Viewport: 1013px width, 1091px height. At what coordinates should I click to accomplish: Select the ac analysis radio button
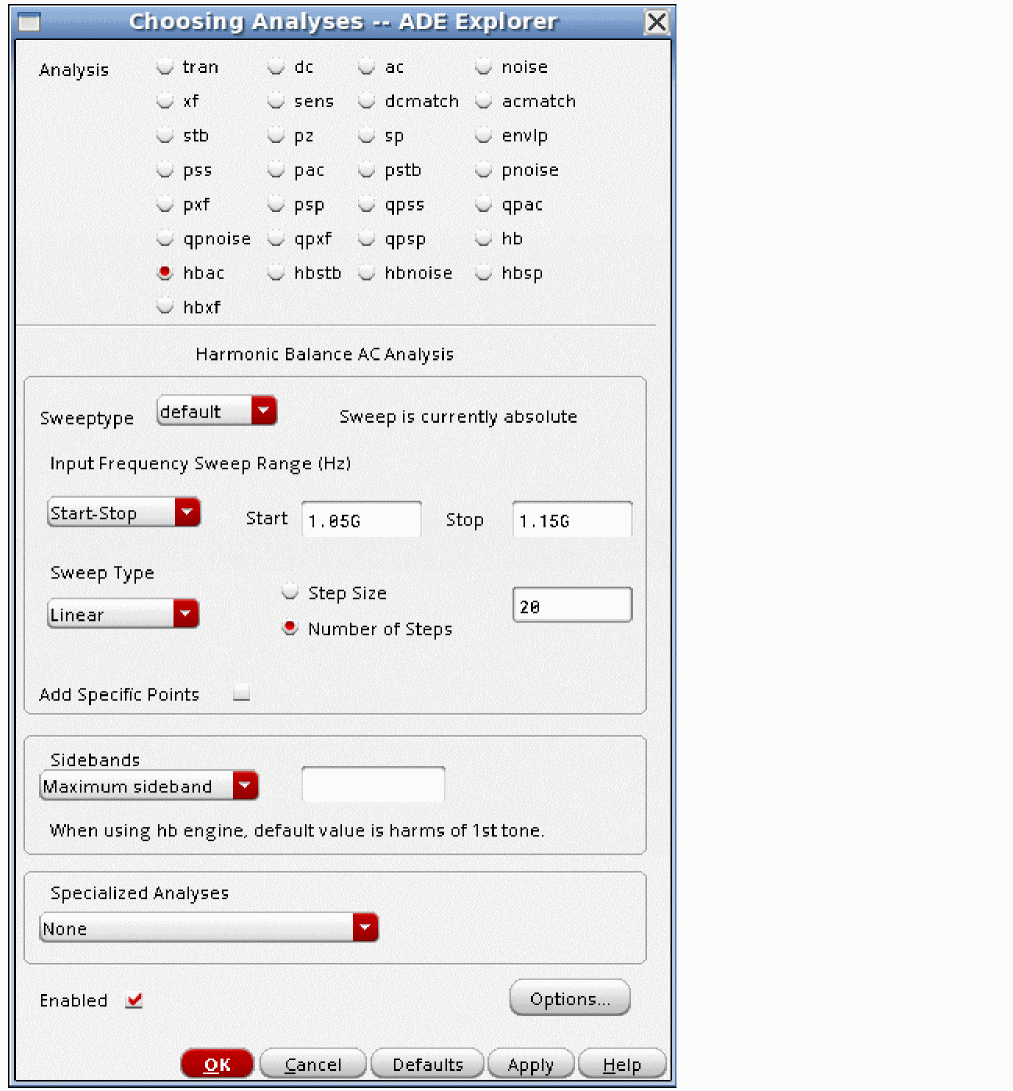point(367,67)
